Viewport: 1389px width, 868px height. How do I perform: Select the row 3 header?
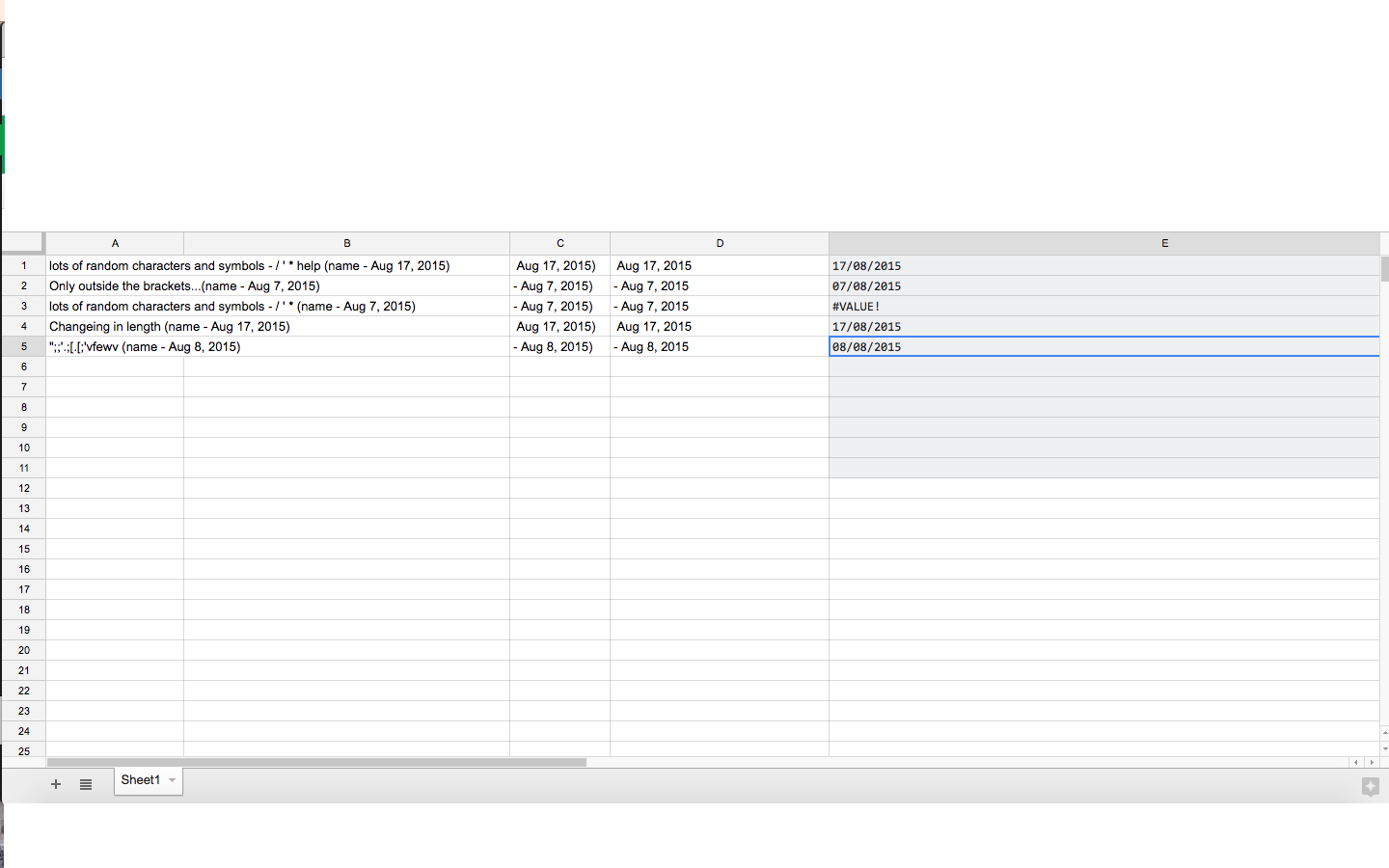pos(24,306)
